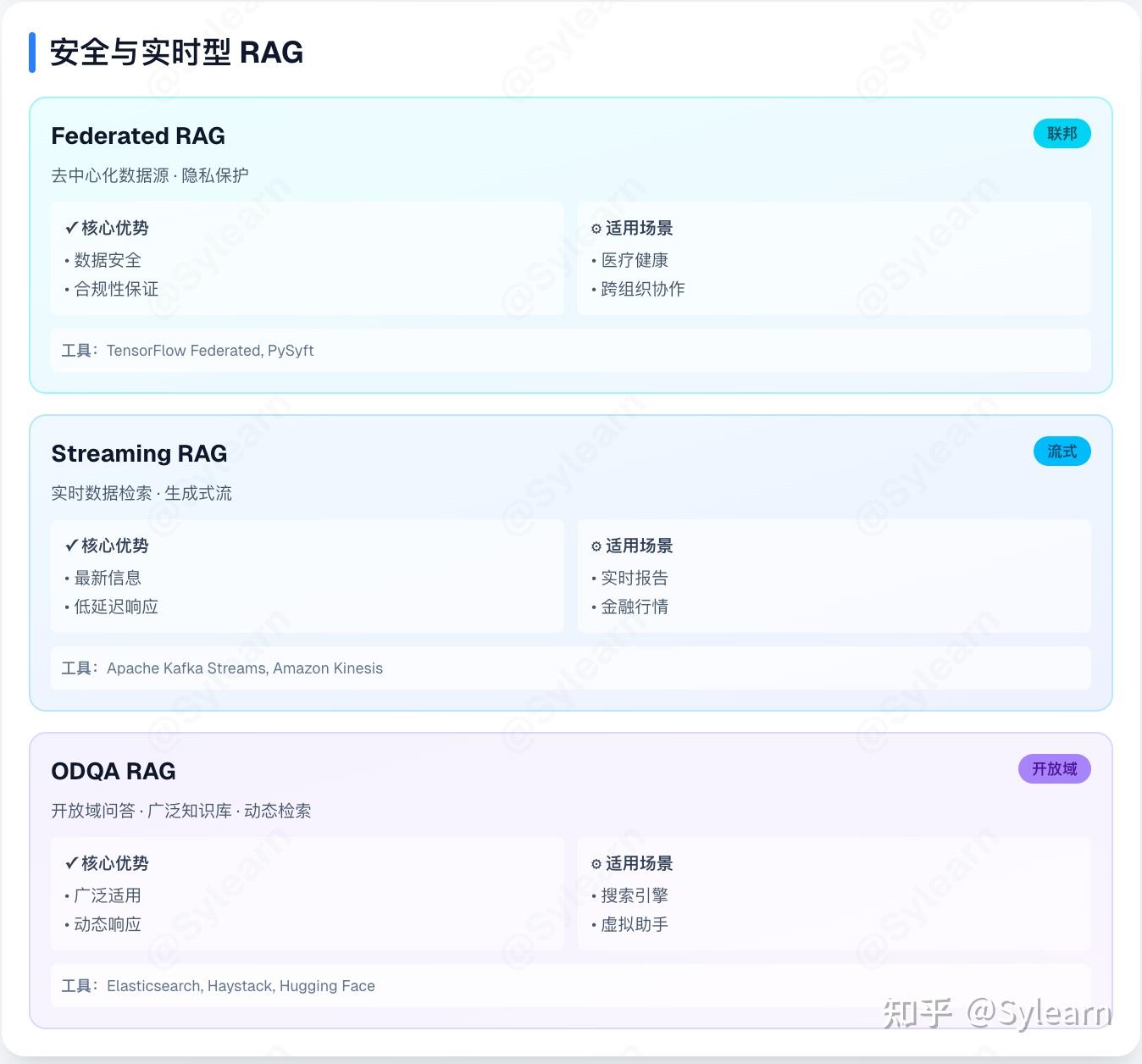1142x1064 pixels.
Task: Click the 知乎 logo text at bottom right
Action: [x=917, y=1013]
